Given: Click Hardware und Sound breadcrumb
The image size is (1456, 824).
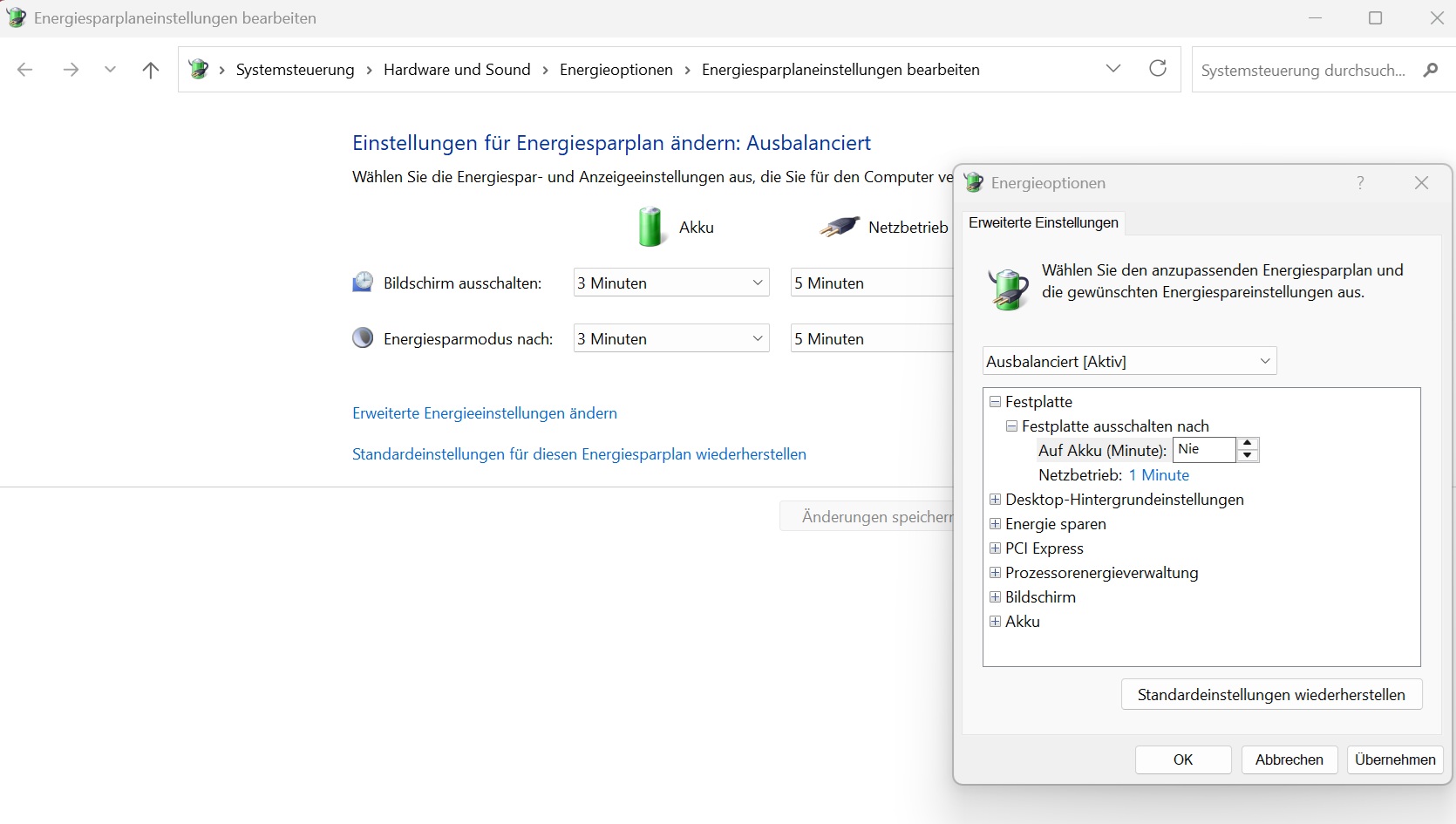Looking at the screenshot, I should pyautogui.click(x=457, y=70).
